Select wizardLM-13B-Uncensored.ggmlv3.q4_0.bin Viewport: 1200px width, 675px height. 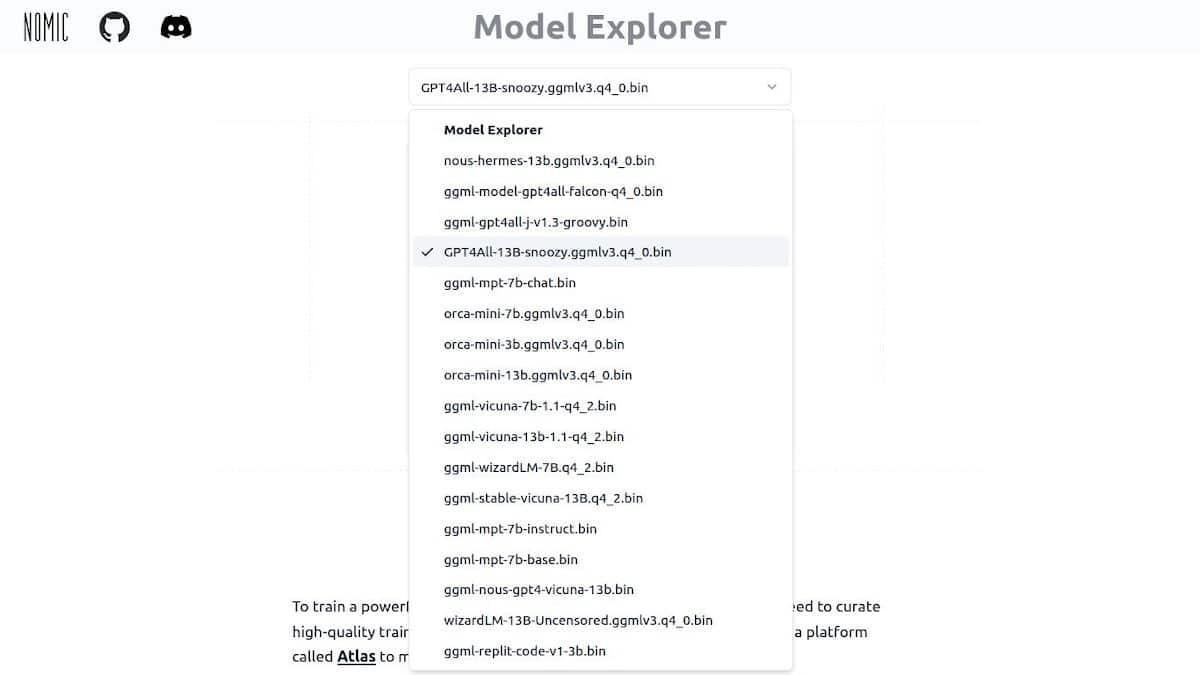tap(578, 620)
